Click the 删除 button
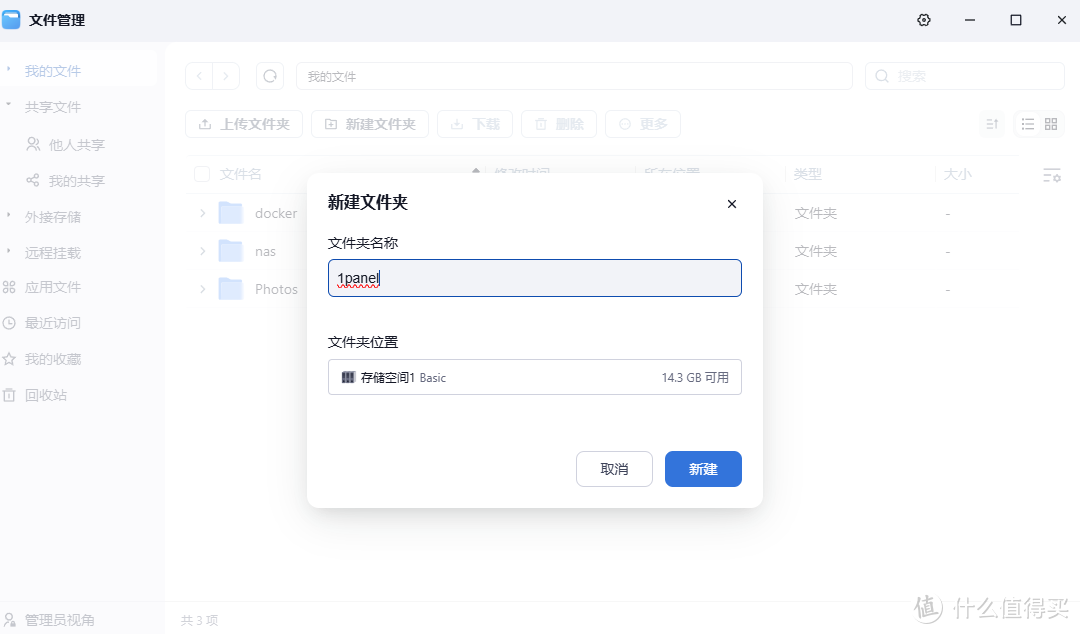Image resolution: width=1080 pixels, height=634 pixels. pyautogui.click(x=559, y=124)
